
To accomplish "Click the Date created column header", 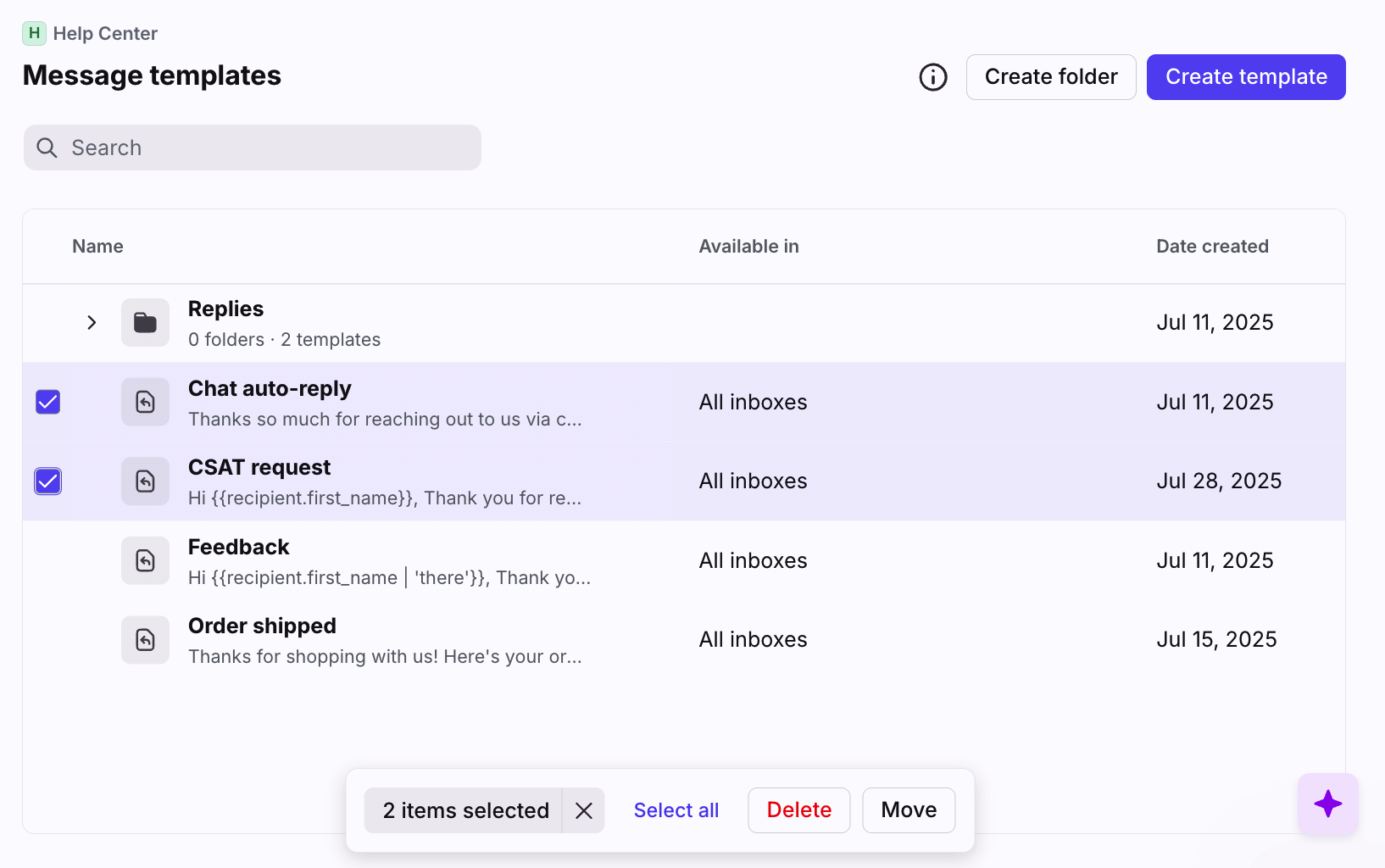I will coord(1211,247).
